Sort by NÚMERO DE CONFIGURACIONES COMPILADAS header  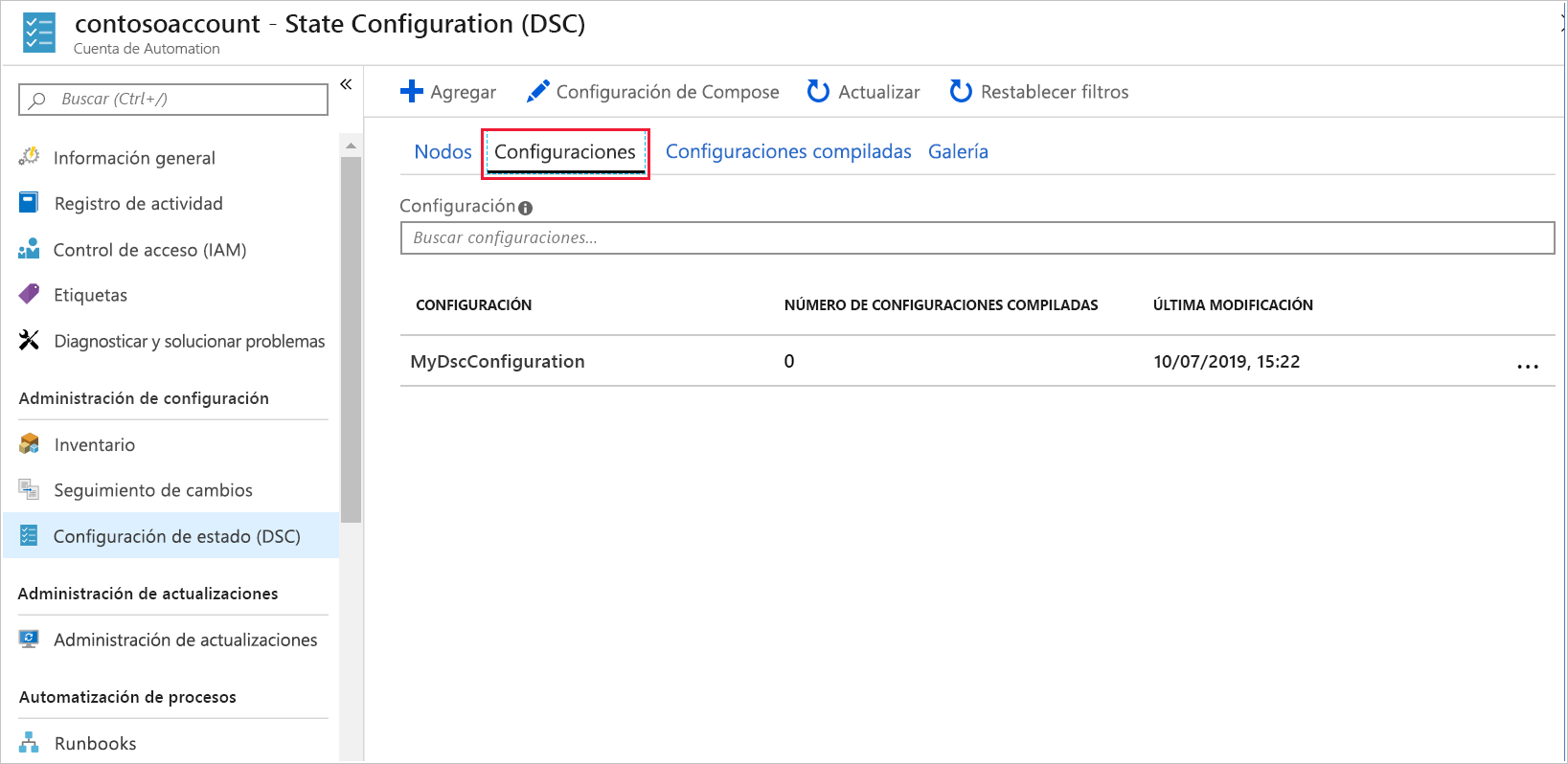pos(941,304)
